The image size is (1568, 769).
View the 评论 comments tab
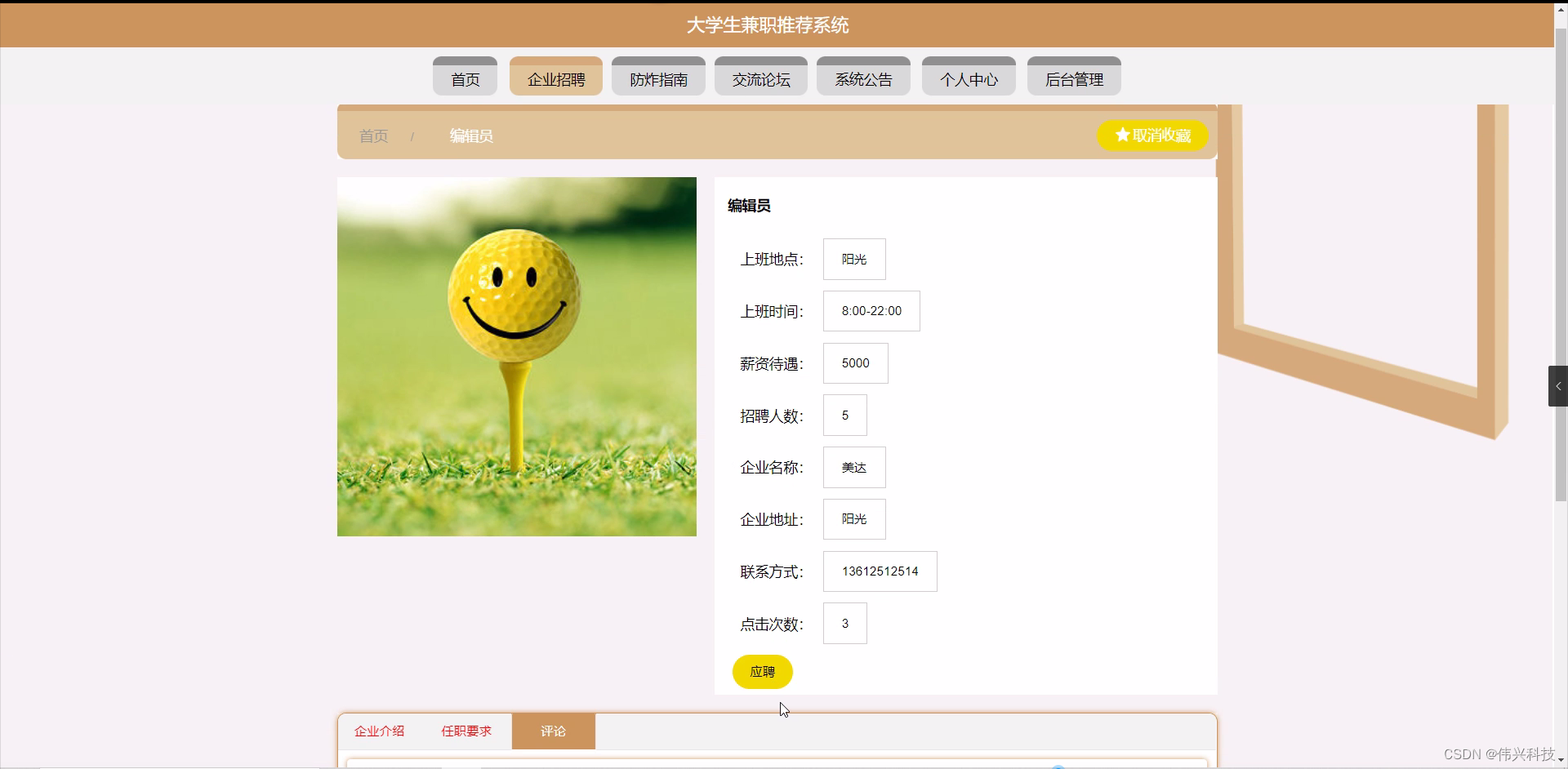553,731
